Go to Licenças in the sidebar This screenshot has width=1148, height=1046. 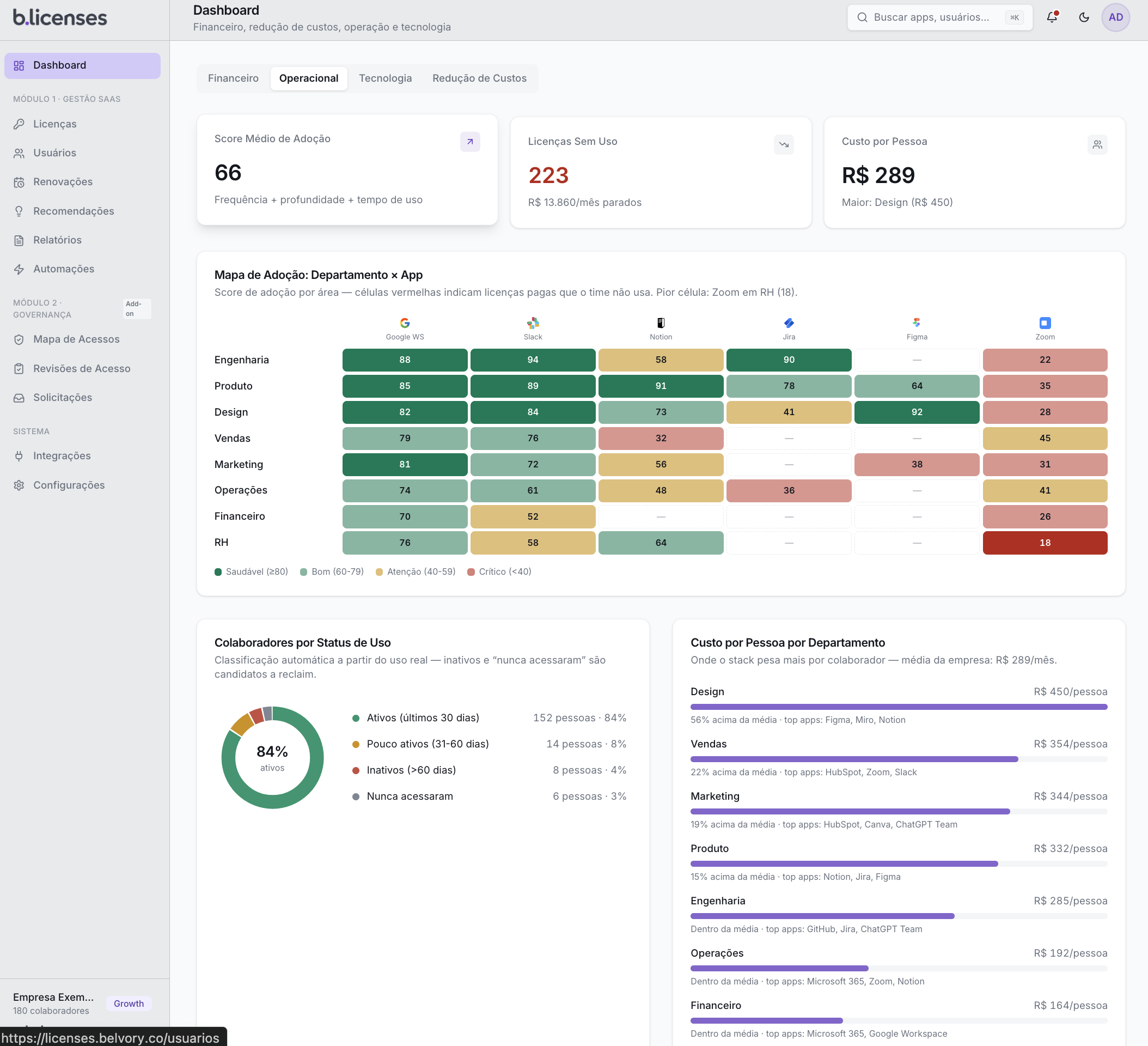click(83, 124)
